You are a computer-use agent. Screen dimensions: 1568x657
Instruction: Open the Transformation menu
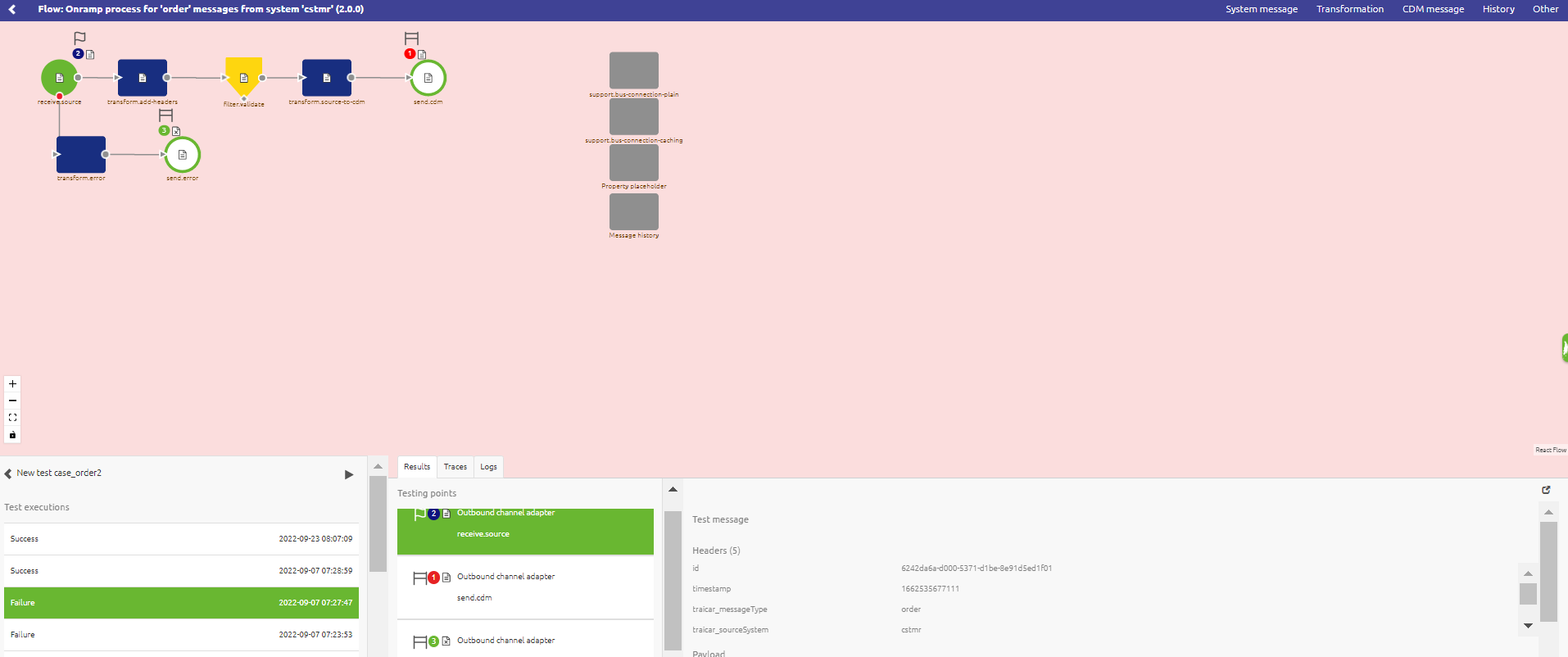point(1350,10)
